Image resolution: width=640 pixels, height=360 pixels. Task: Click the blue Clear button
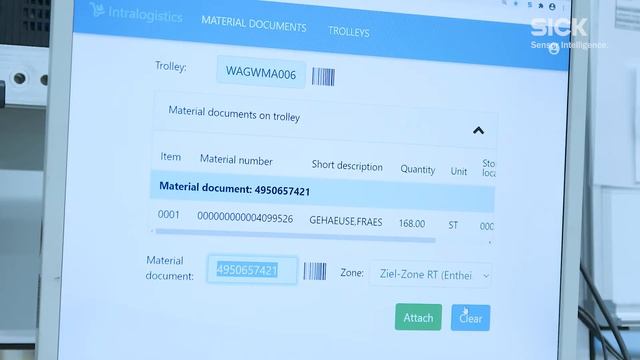(x=471, y=318)
